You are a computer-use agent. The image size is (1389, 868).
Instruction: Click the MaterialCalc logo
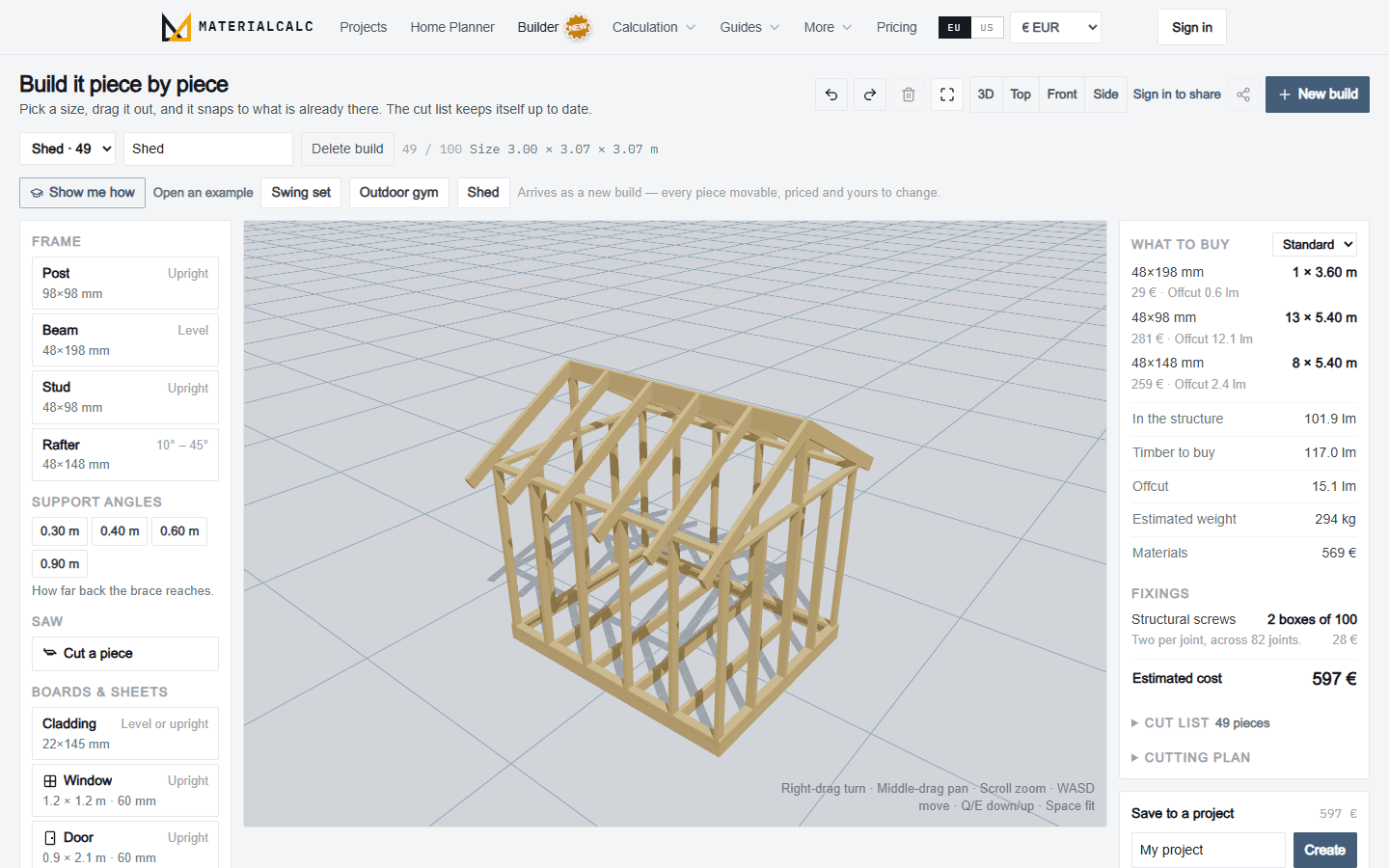pyautogui.click(x=237, y=27)
